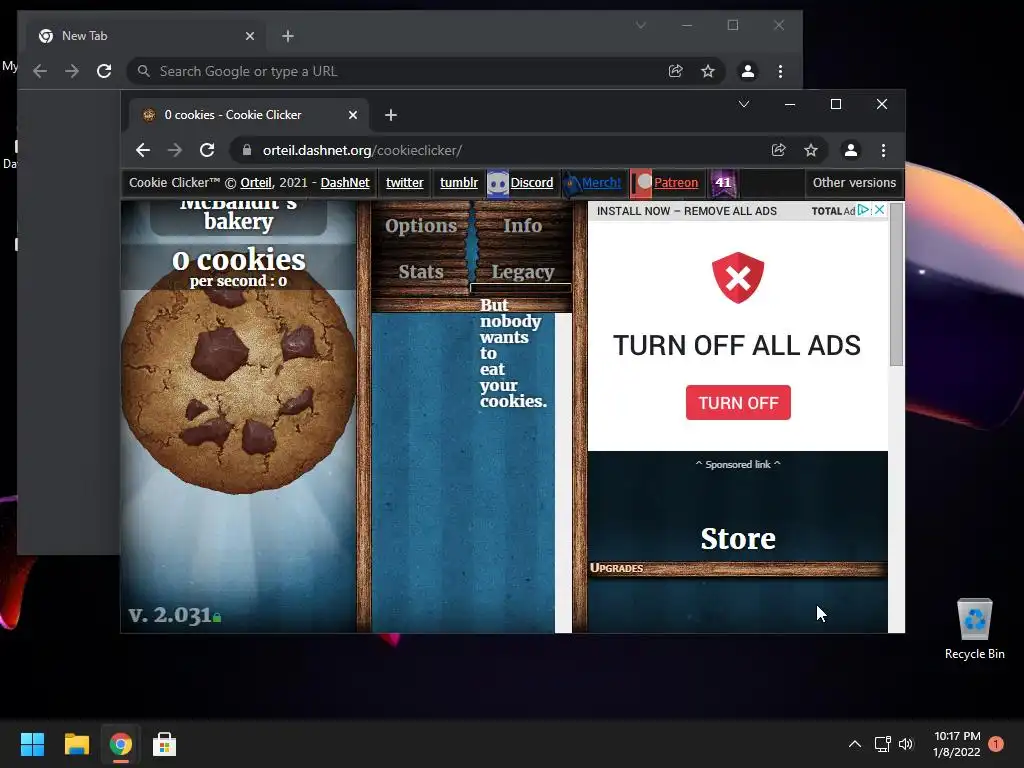The image size is (1024, 768).
Task: Show hidden tray icons
Action: pyautogui.click(x=855, y=744)
